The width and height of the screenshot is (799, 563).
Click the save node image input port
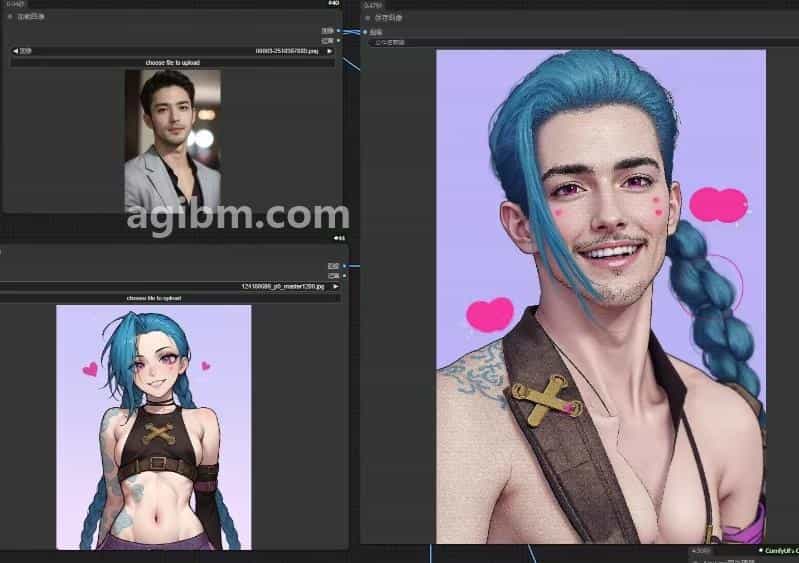click(365, 32)
